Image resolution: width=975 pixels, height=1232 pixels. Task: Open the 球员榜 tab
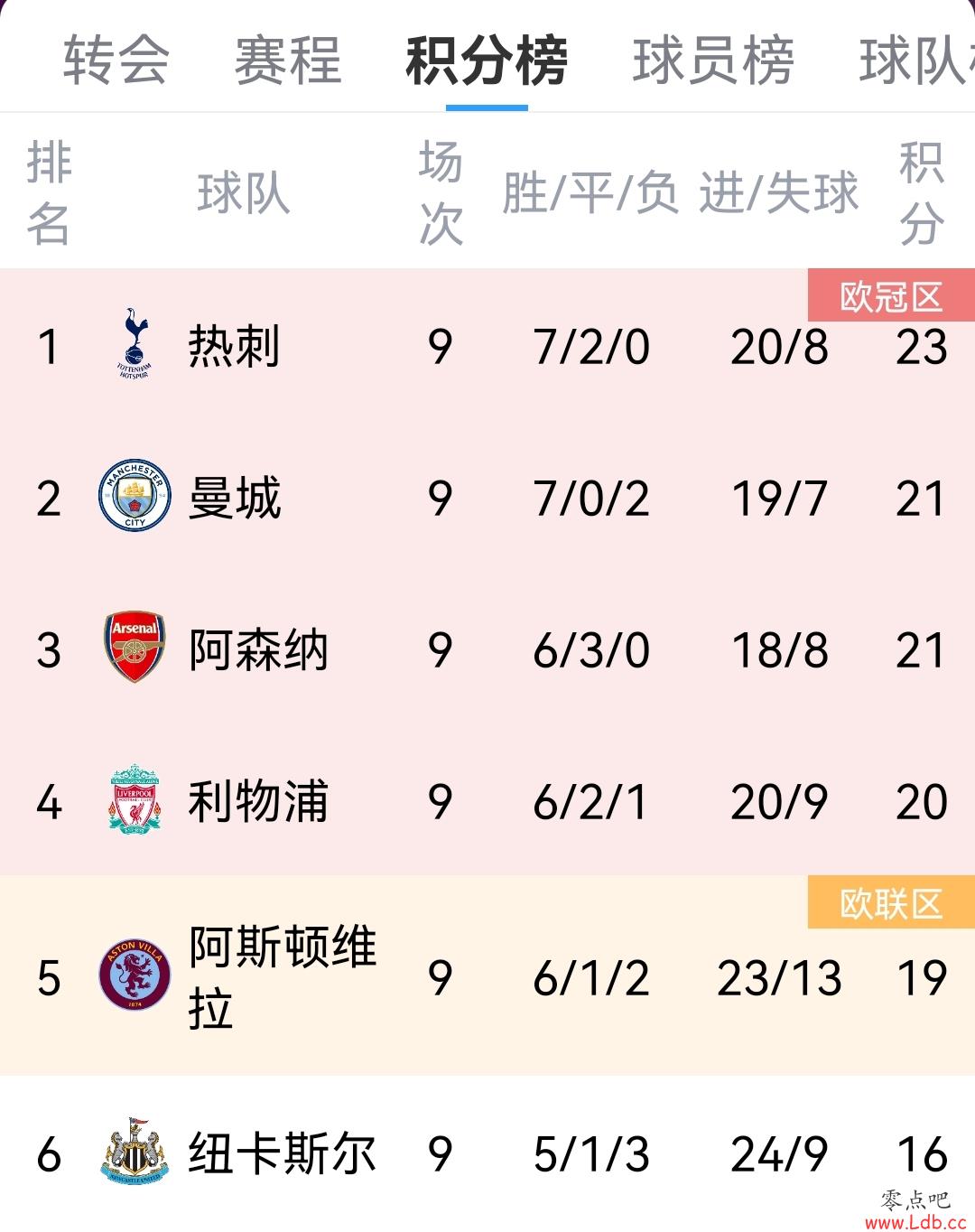click(x=713, y=61)
